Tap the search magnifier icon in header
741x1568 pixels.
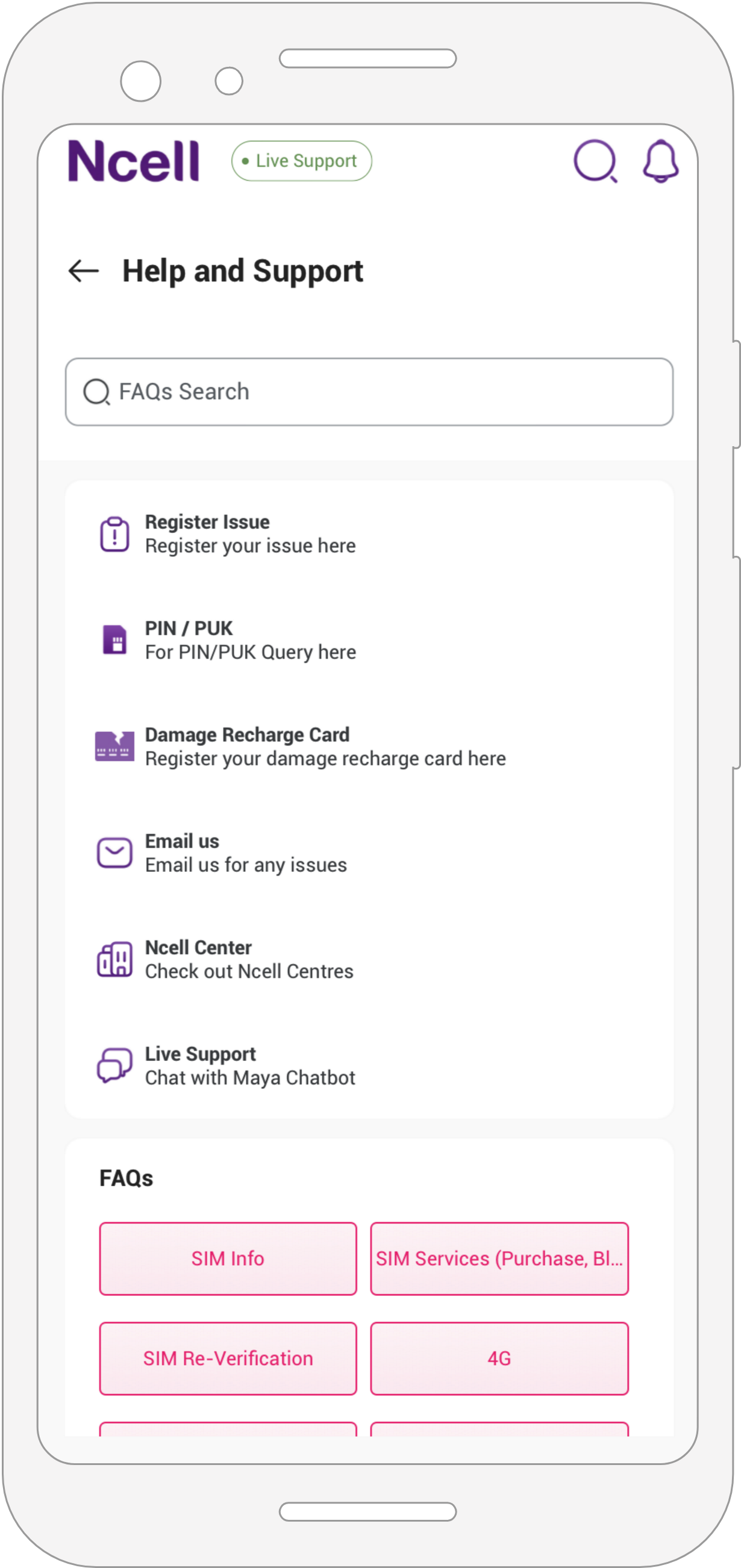[x=595, y=161]
